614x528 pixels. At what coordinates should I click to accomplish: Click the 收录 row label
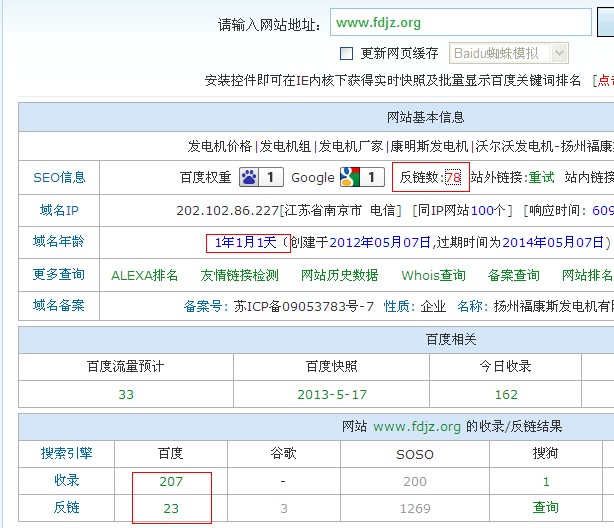(67, 481)
